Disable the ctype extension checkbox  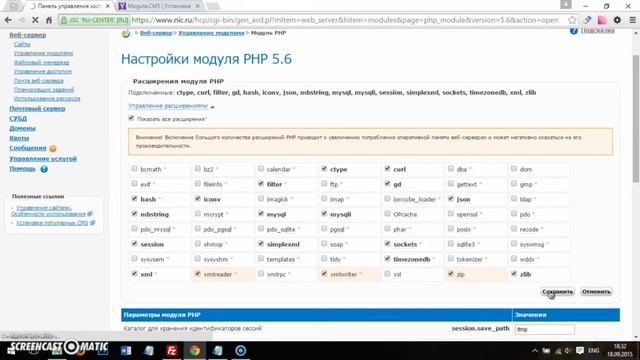[x=324, y=168]
